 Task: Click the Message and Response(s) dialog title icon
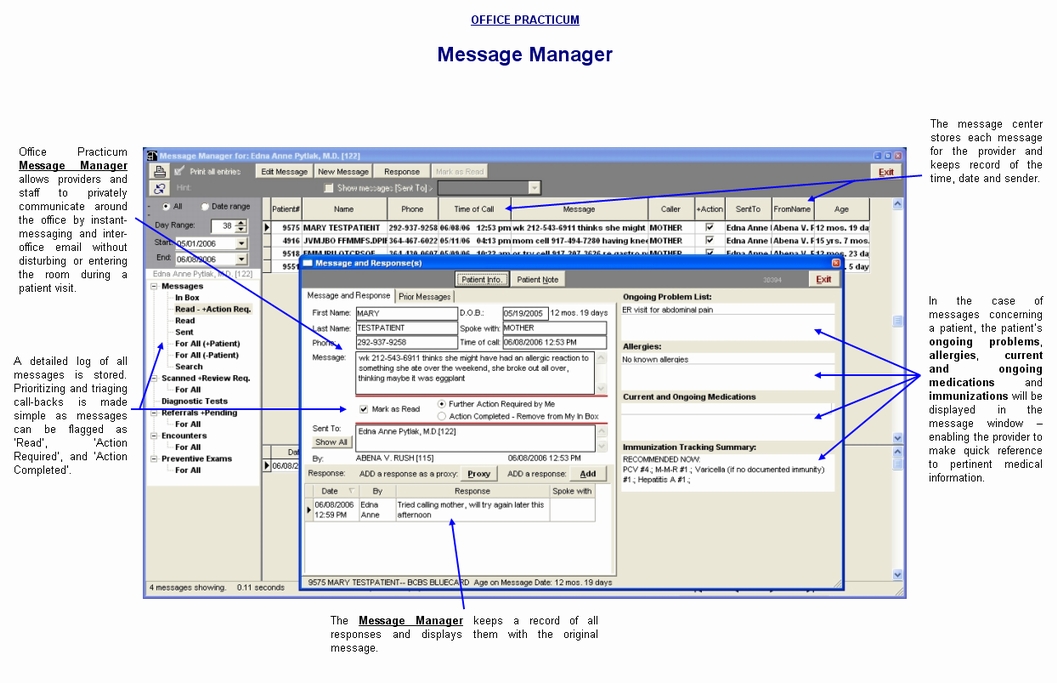pos(308,263)
